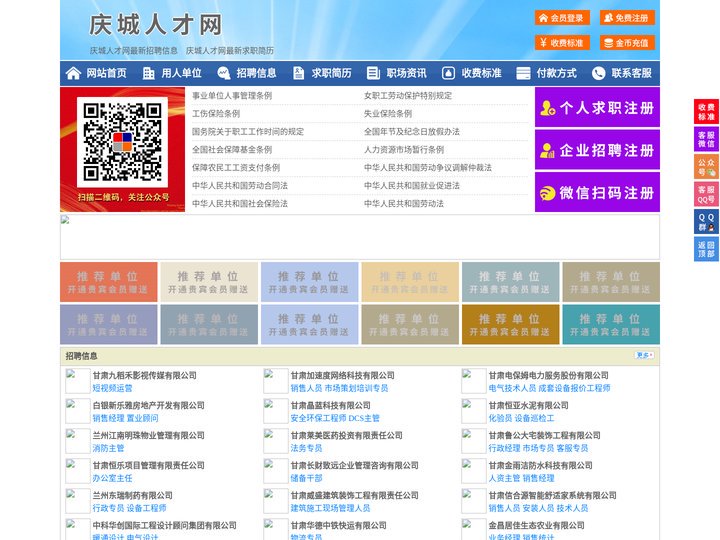Open 保障农民工工资支付条例 link
Screen dimensions: 720x540
pyautogui.click(x=236, y=168)
